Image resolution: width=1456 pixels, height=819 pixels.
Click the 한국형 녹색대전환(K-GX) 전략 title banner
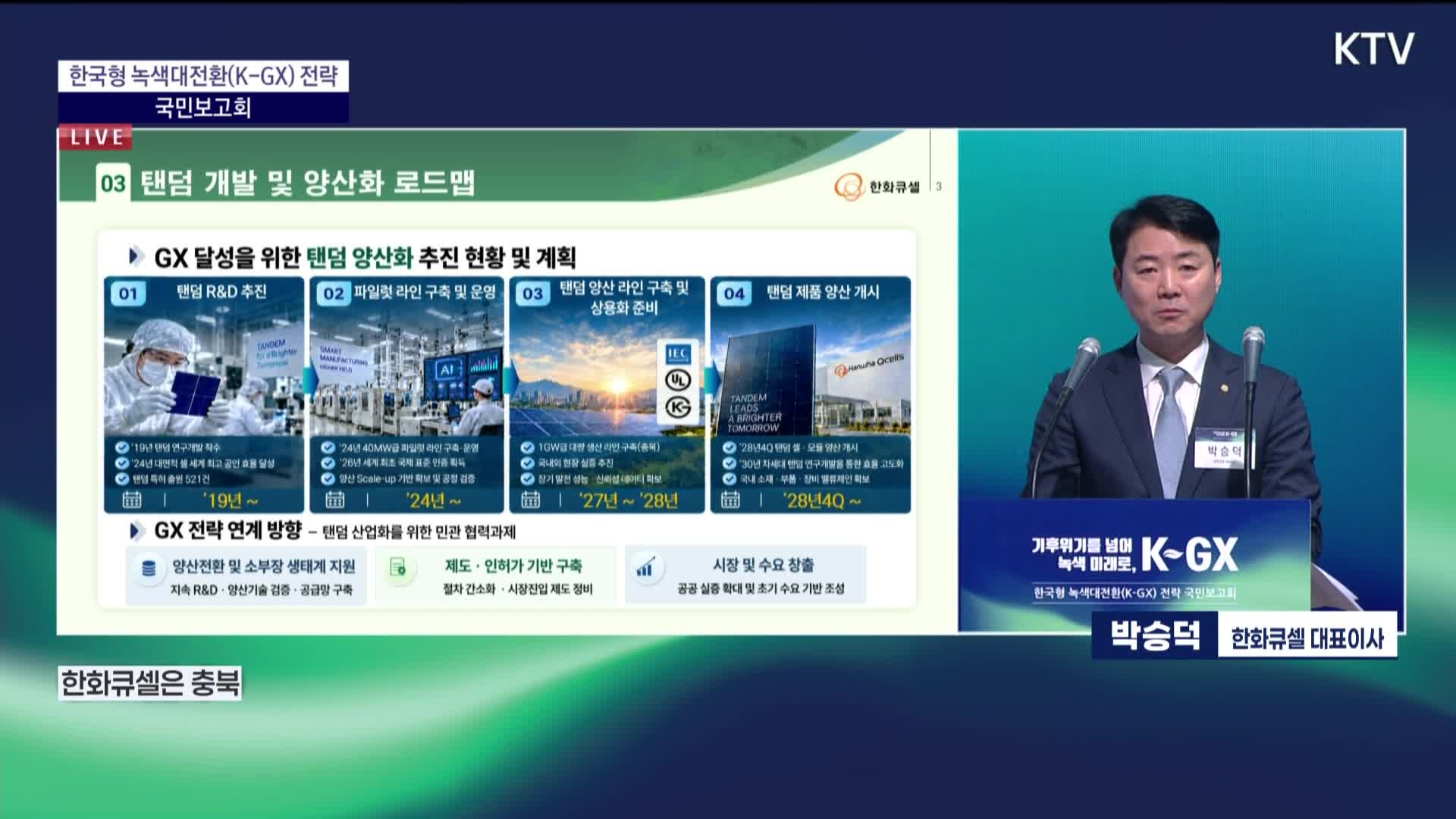[203, 76]
